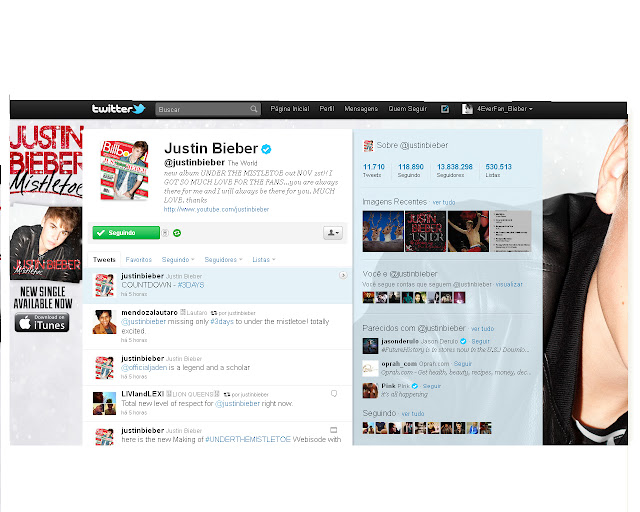Click the Buscar search field
The image size is (640, 512).
click(x=208, y=109)
